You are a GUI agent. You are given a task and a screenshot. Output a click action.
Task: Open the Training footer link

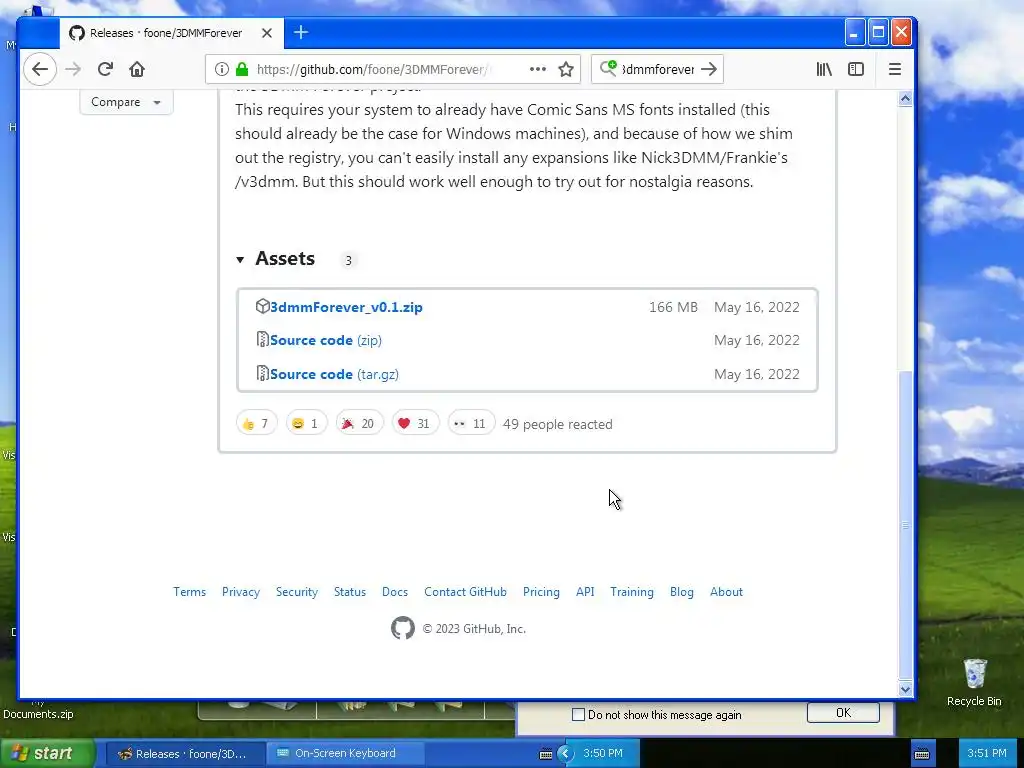tap(632, 592)
